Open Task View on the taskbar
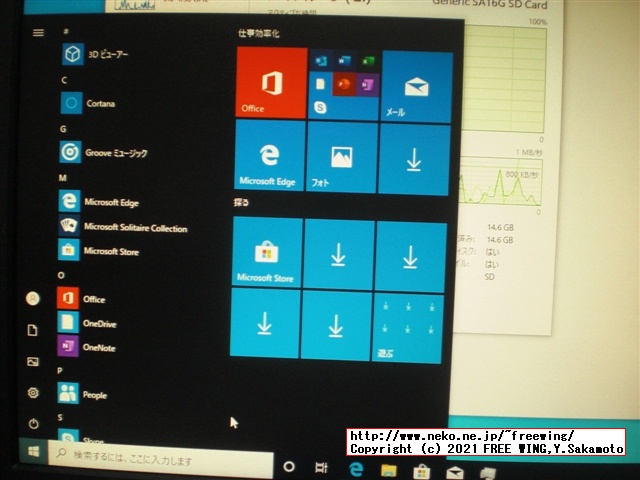Screen dimensions: 640x480 click(x=322, y=467)
